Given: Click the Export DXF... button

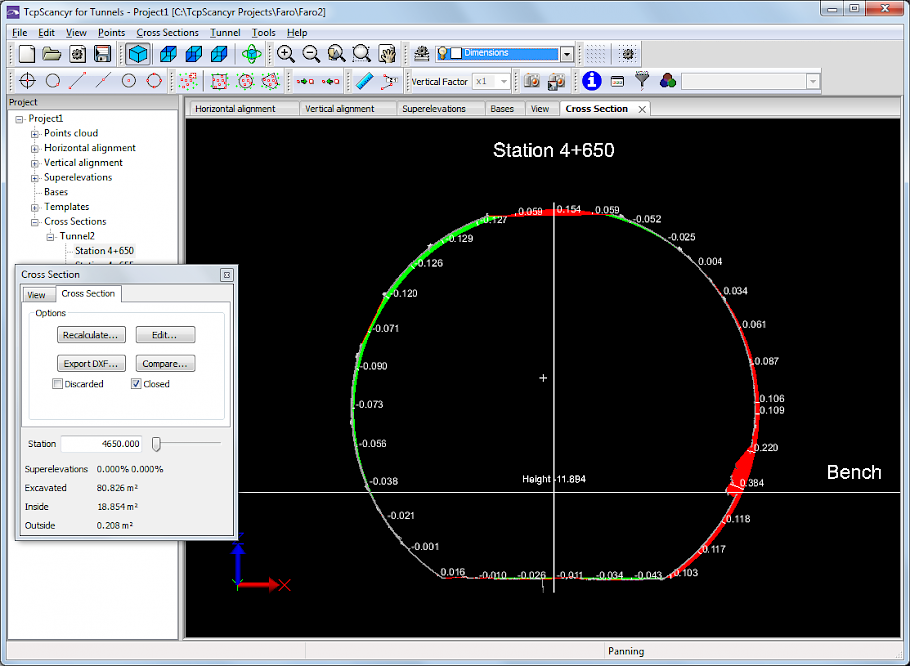Looking at the screenshot, I should tap(92, 363).
